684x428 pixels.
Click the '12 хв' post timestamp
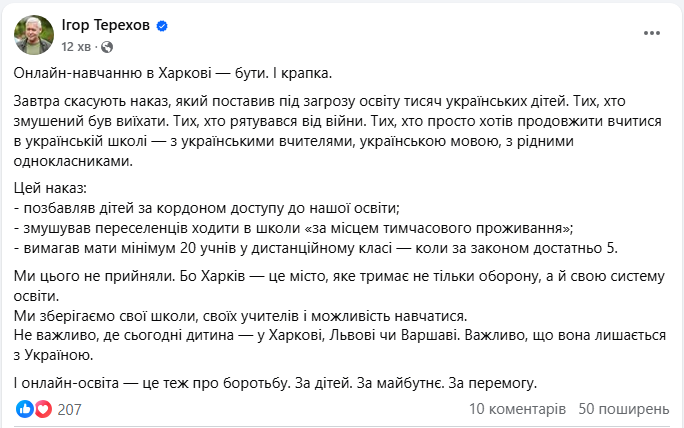tap(76, 47)
